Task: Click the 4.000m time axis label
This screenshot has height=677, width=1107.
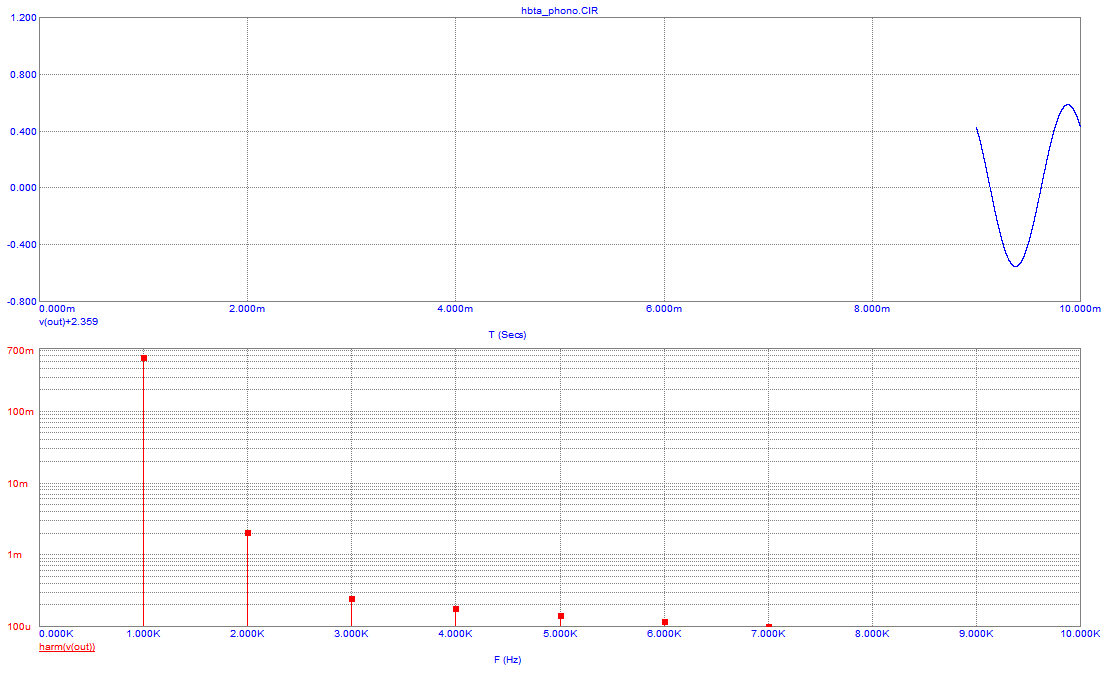Action: (x=455, y=308)
